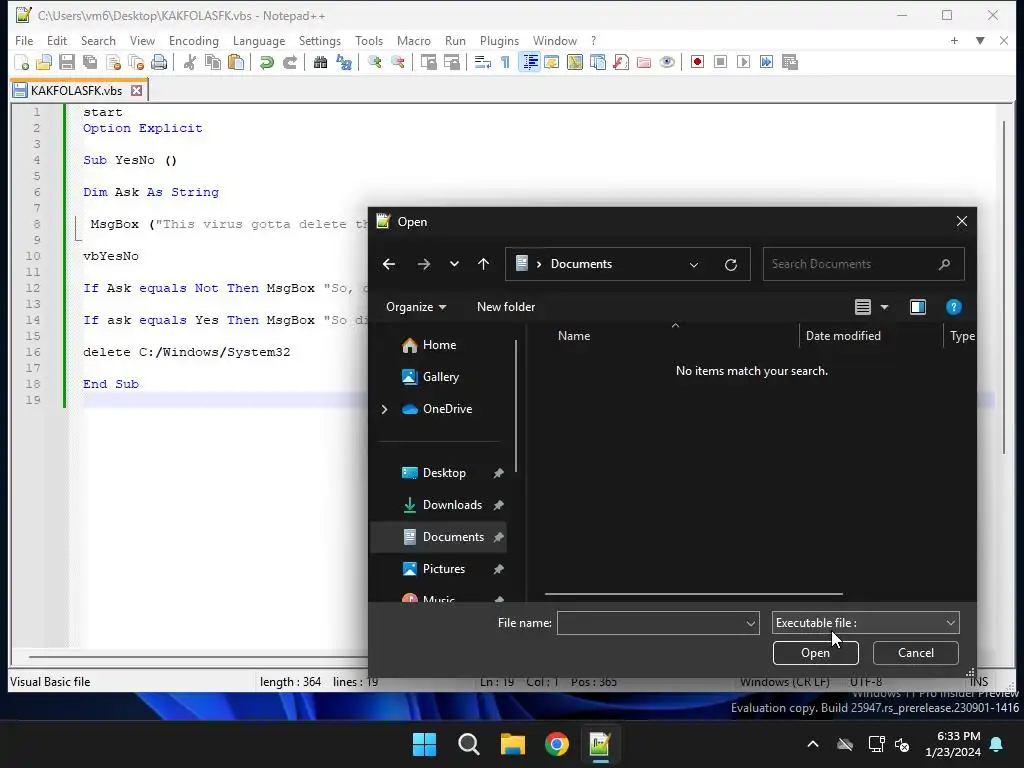
Task: Click the Synchronize vertical scrolling icon
Action: (x=428, y=62)
